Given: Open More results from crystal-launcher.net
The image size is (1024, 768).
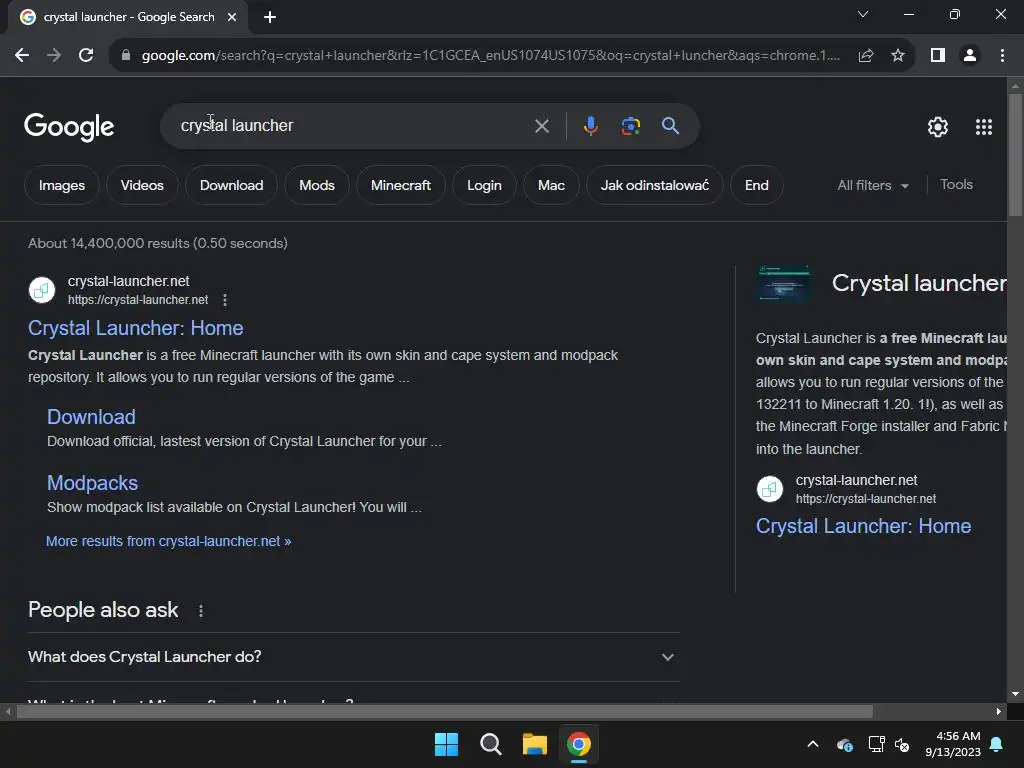Looking at the screenshot, I should (168, 541).
